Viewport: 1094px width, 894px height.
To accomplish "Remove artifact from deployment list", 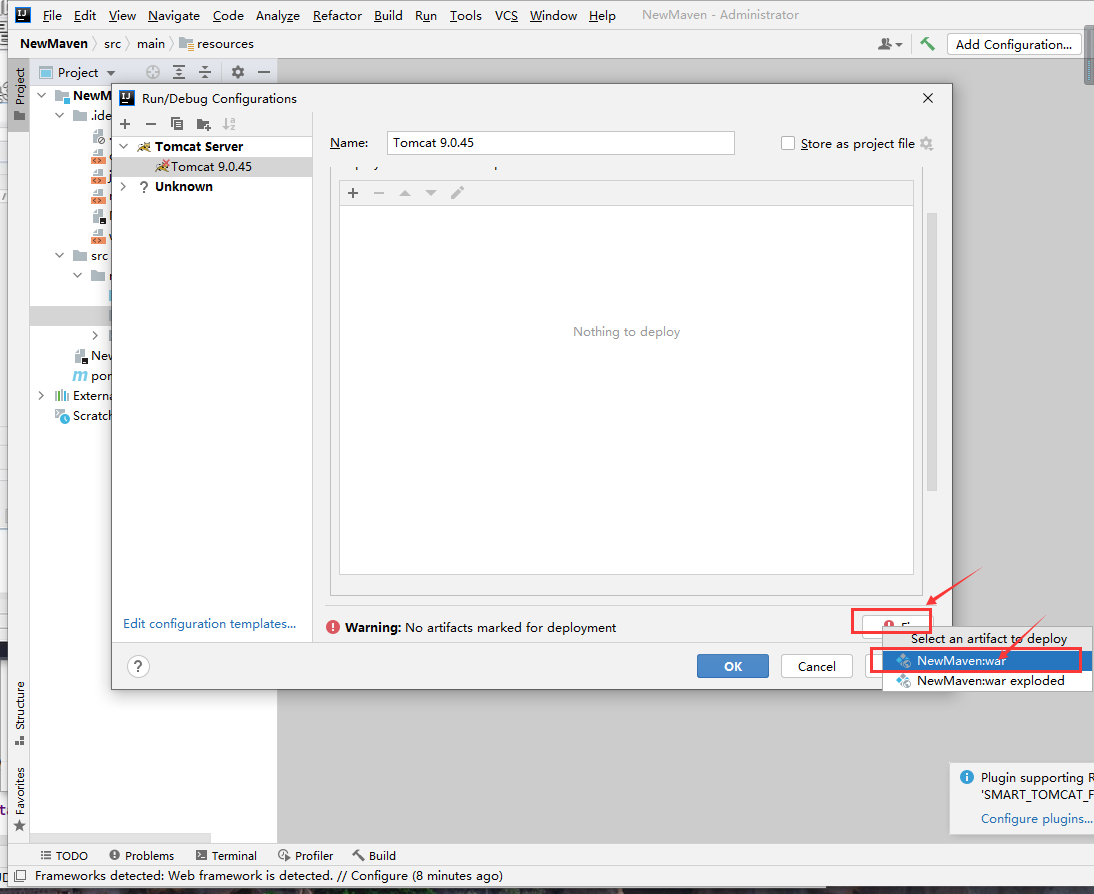I will pyautogui.click(x=379, y=193).
